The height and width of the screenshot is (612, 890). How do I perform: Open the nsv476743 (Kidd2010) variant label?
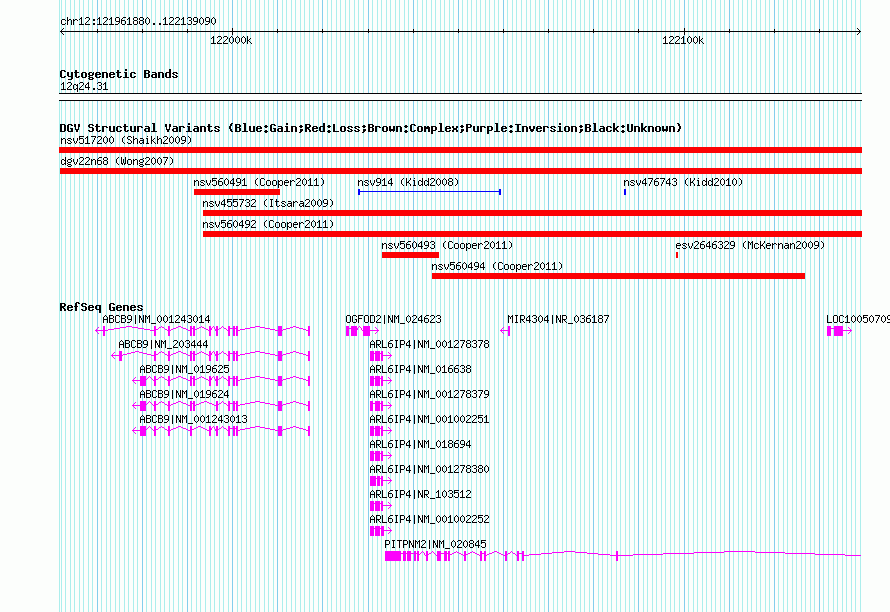tap(683, 182)
